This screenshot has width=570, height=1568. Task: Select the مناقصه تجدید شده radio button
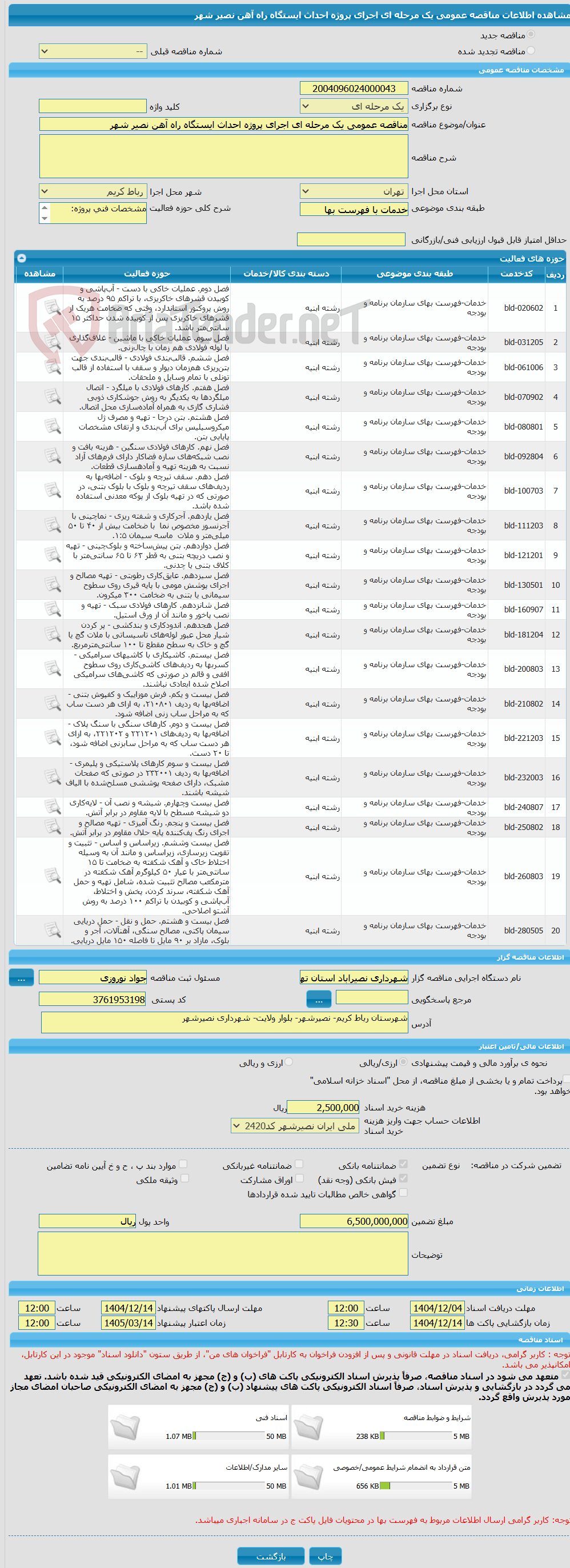(531, 50)
